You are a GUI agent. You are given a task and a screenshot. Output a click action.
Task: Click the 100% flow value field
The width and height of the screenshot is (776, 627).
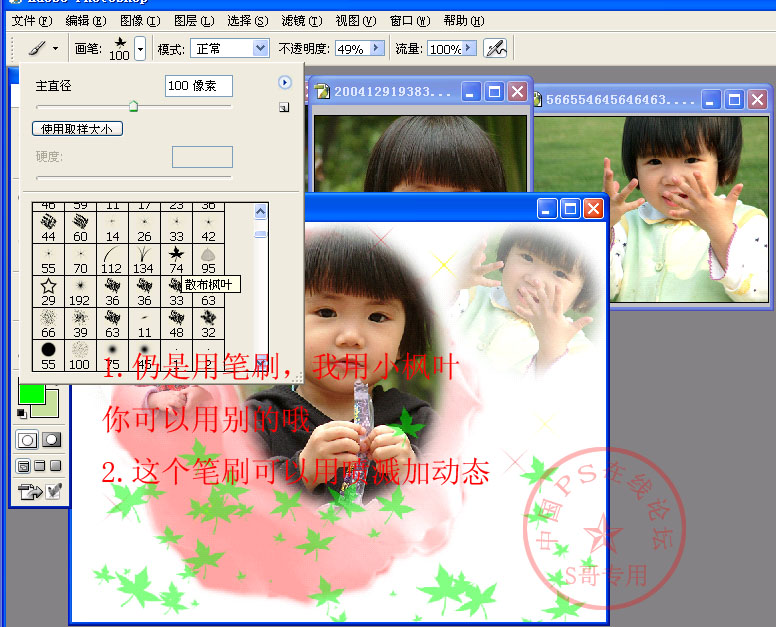click(445, 48)
